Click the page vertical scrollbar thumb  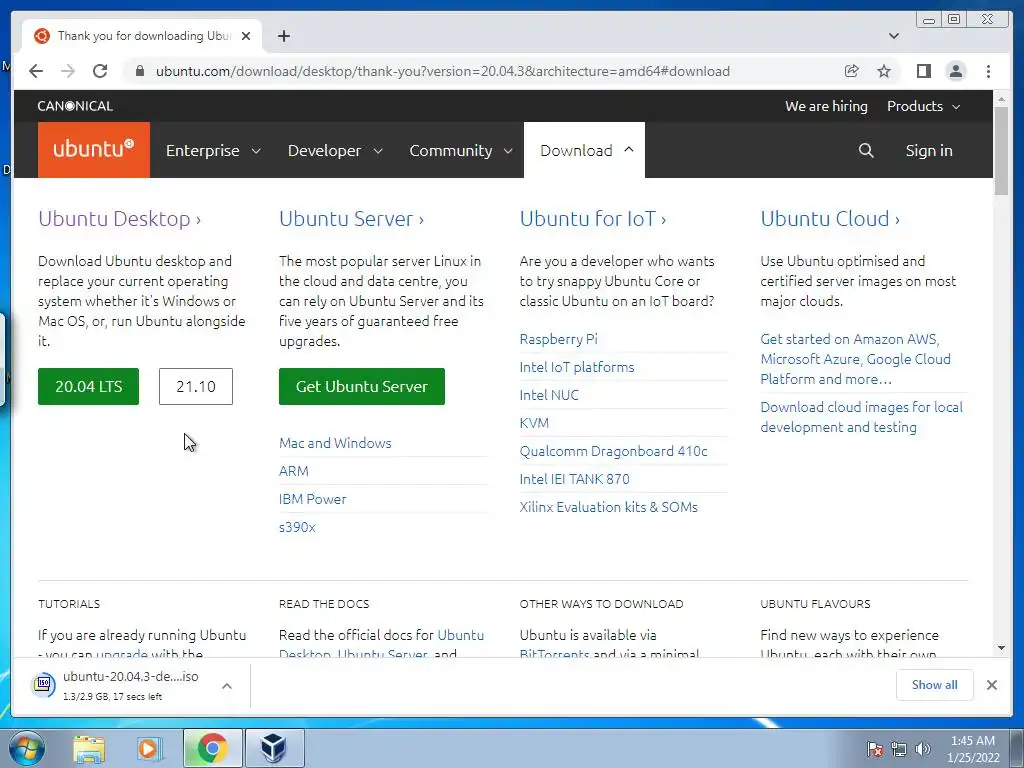[x=1001, y=150]
